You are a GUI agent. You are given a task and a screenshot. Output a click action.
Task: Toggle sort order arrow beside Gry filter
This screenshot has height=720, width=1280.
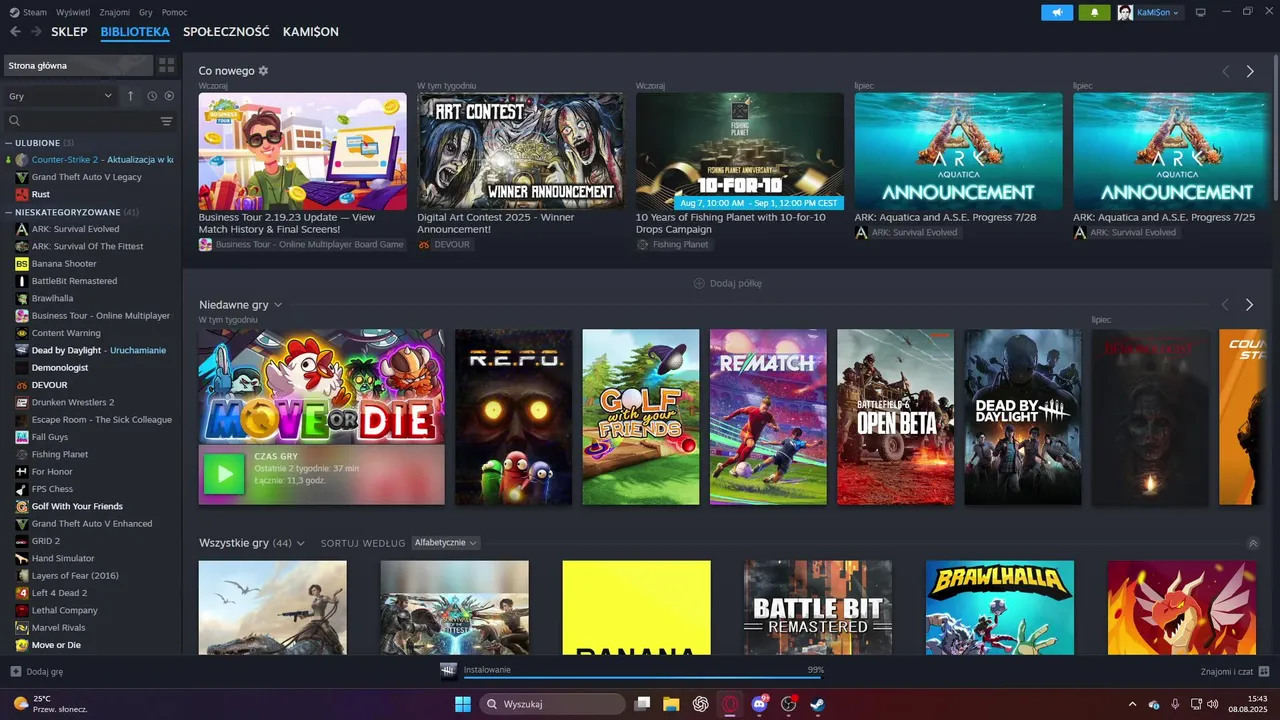coord(130,96)
